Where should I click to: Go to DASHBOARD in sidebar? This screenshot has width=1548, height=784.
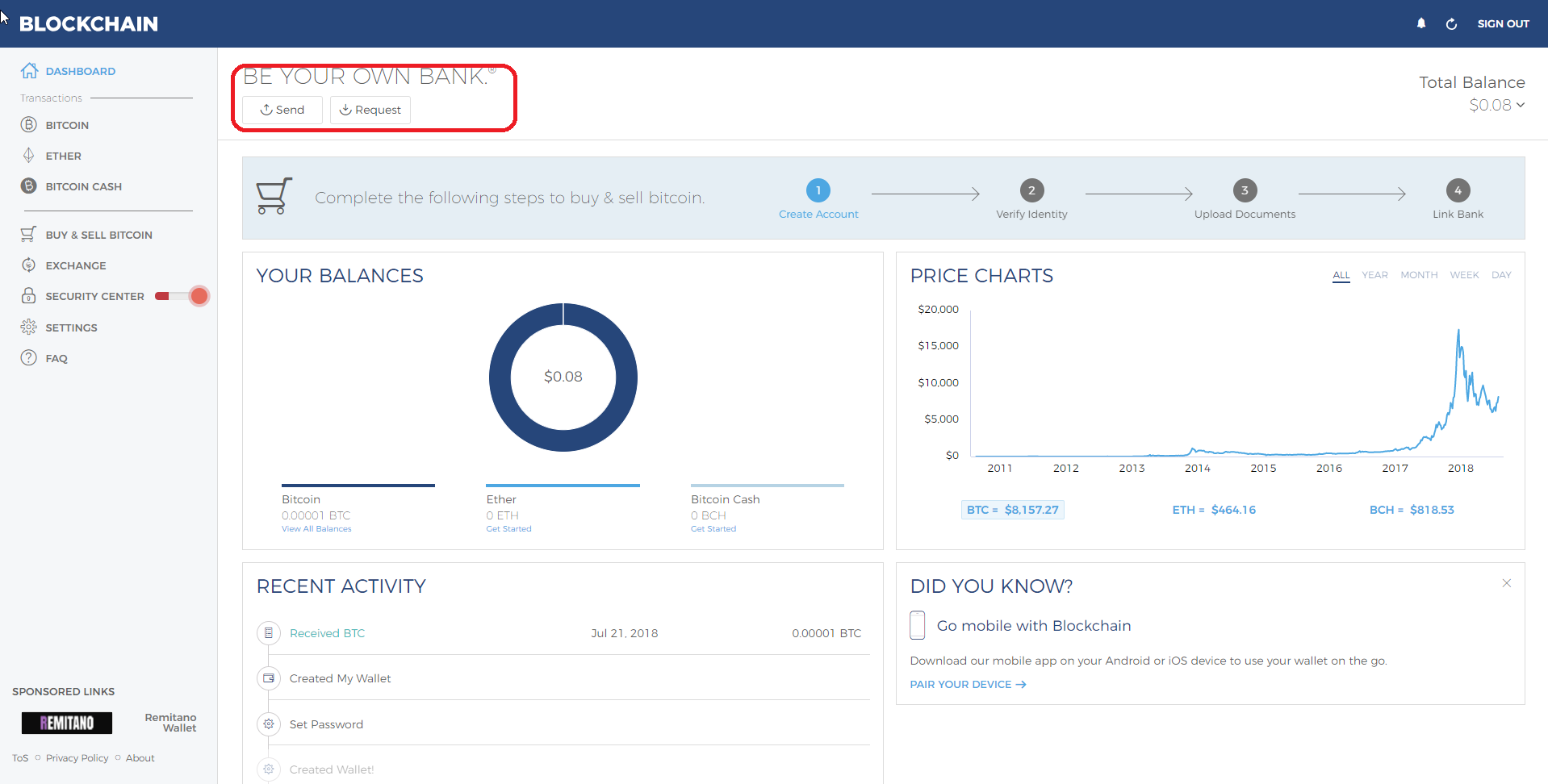coord(81,71)
